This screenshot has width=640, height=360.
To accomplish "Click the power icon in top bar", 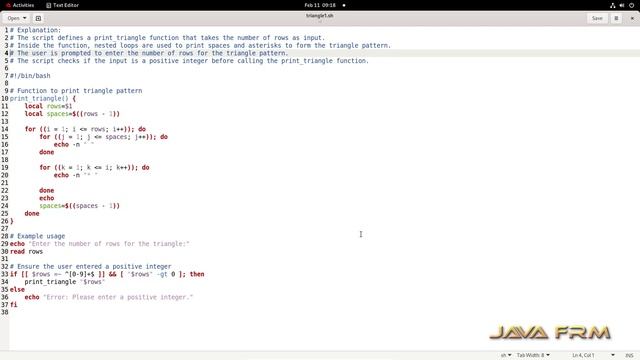I will tap(631, 5).
